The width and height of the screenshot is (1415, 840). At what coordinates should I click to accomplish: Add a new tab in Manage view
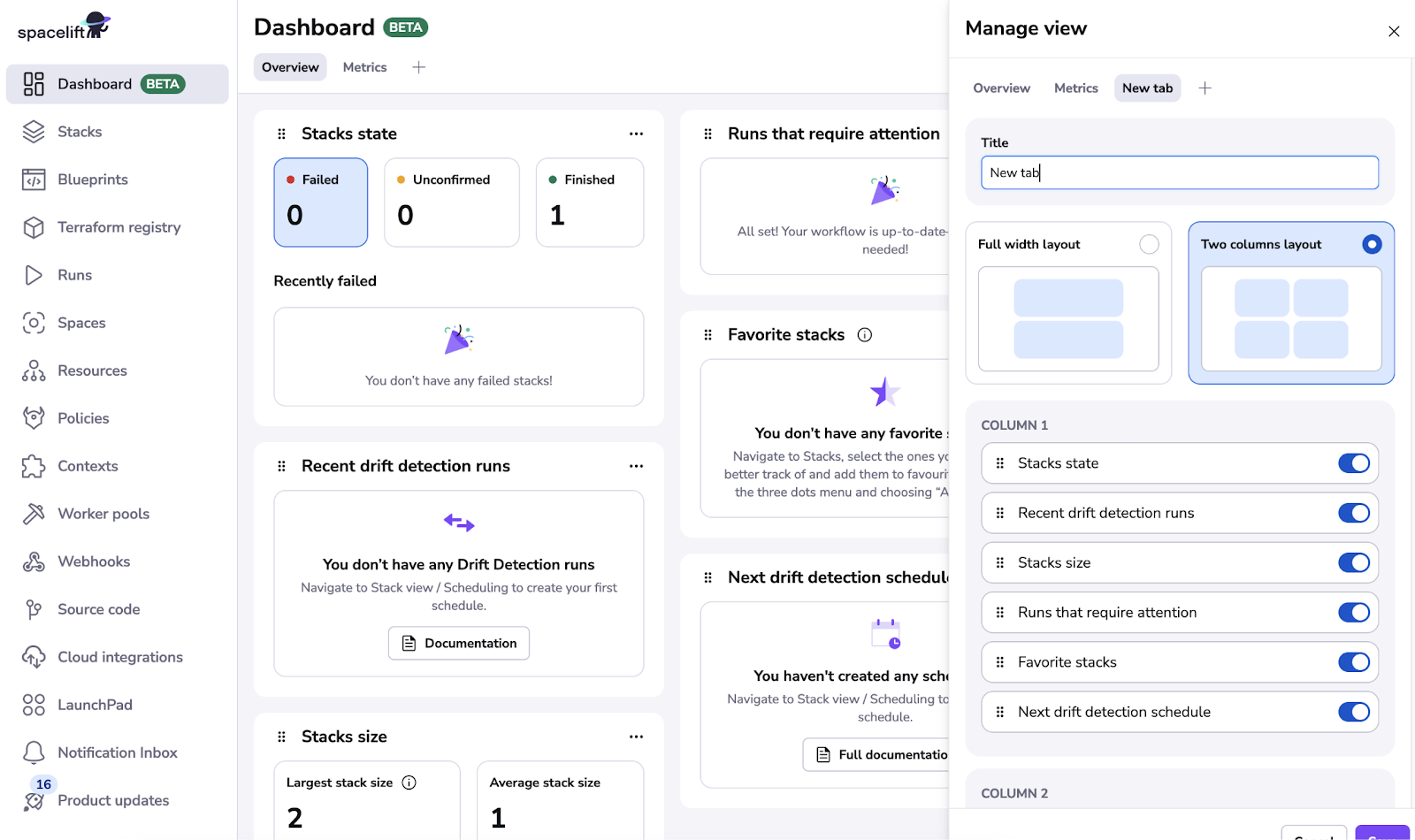point(1205,88)
